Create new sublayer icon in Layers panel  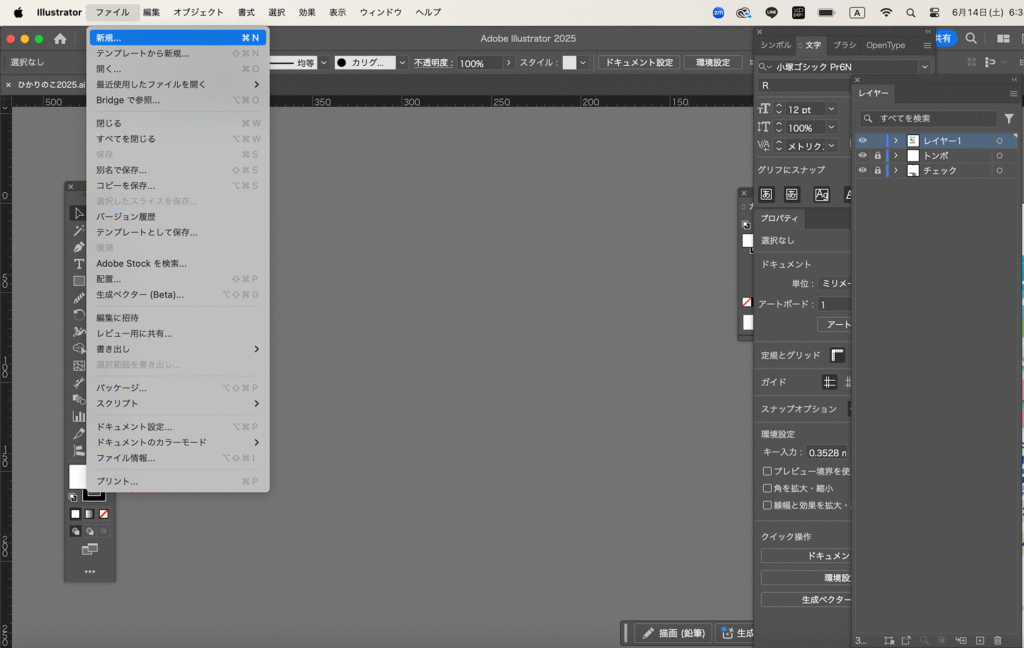click(x=961, y=641)
